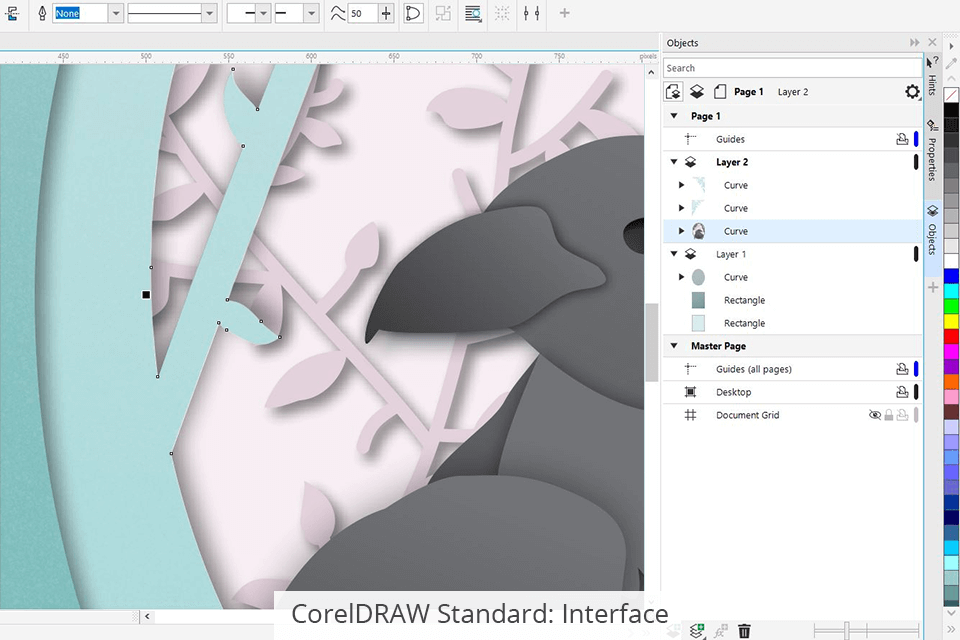Select the second Curve in Layer 2
Viewport: 960px width, 640px height.
pos(793,208)
